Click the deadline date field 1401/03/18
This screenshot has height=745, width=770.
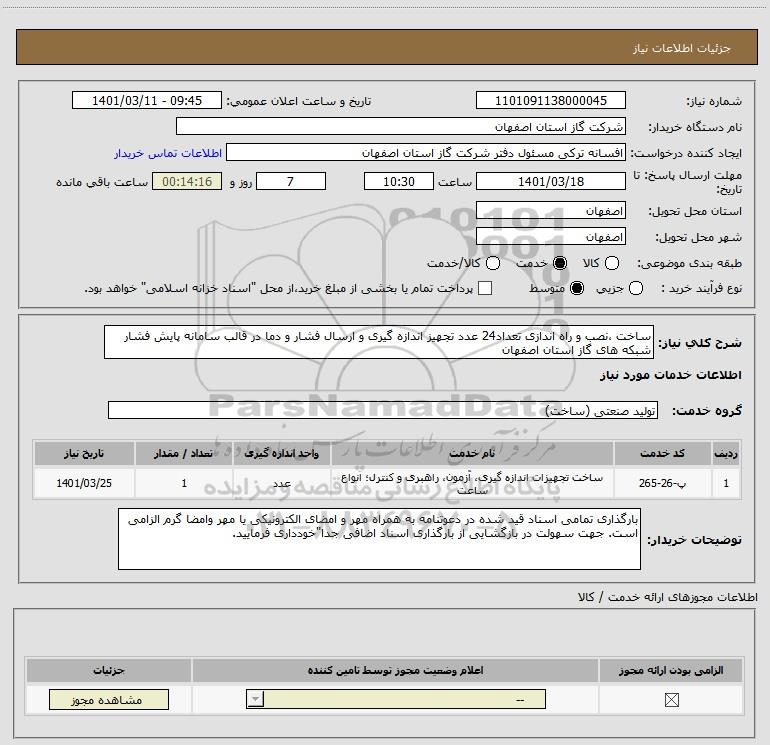[550, 181]
